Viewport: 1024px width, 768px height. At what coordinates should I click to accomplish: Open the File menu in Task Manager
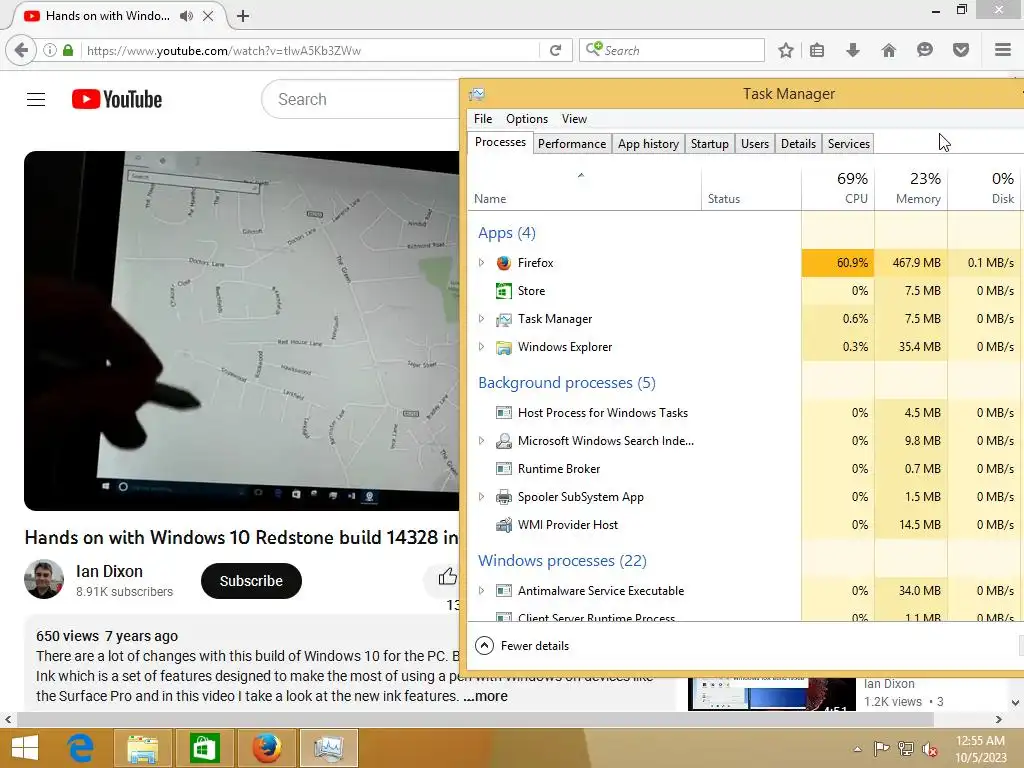[483, 119]
